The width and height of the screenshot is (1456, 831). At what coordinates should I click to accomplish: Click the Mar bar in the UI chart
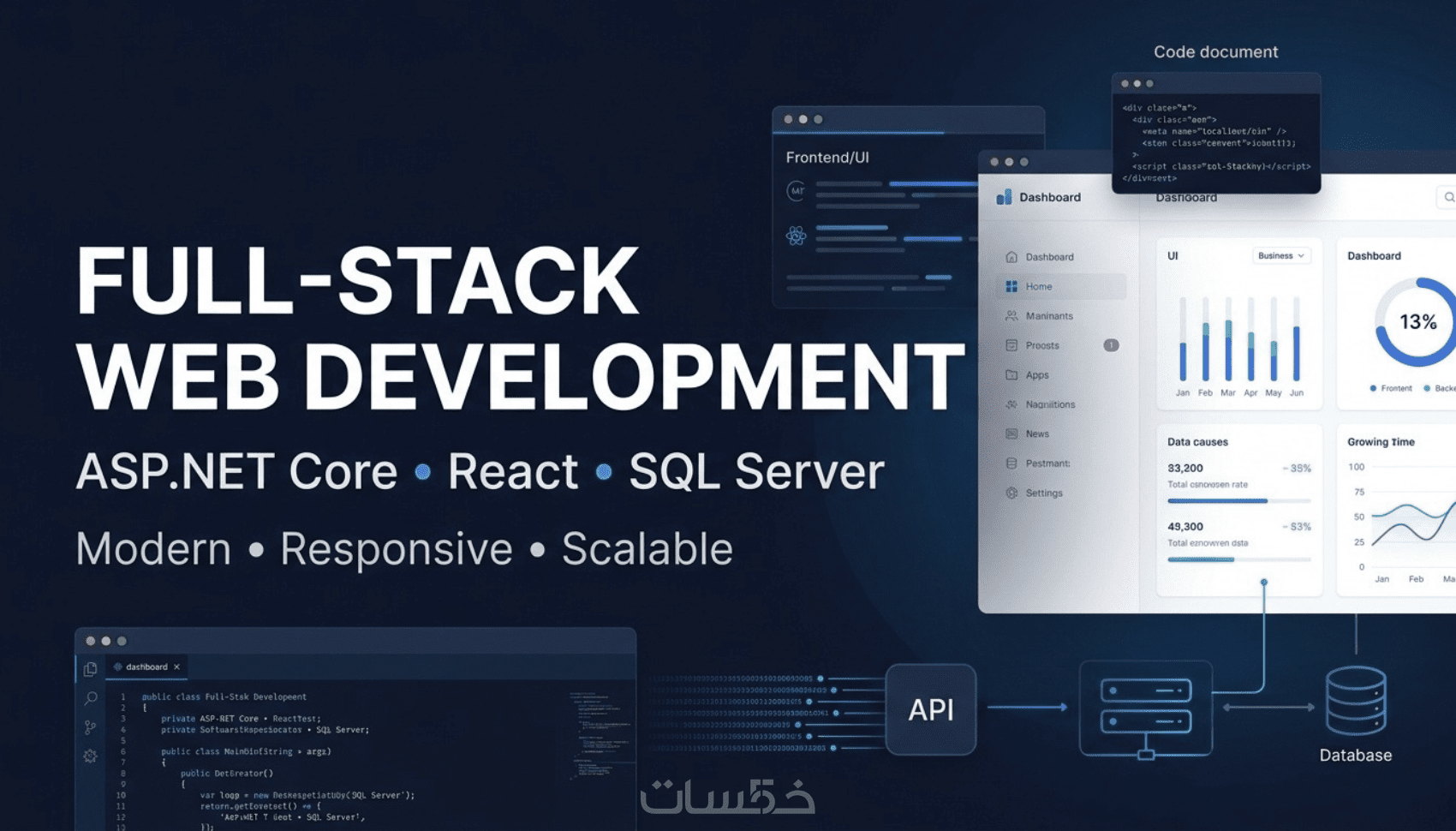[x=1228, y=339]
